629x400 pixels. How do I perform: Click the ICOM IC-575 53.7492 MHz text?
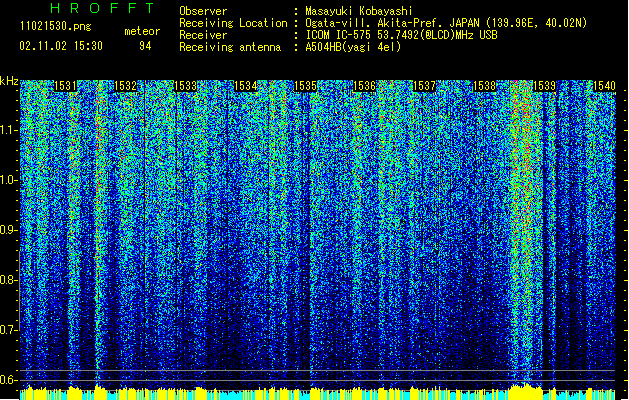pos(401,35)
